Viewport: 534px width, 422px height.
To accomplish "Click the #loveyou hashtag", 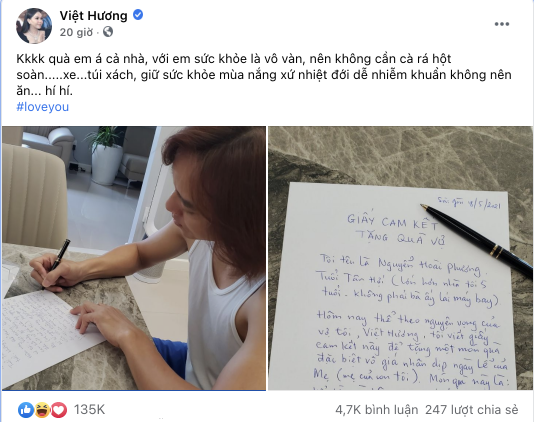I will 43,107.
